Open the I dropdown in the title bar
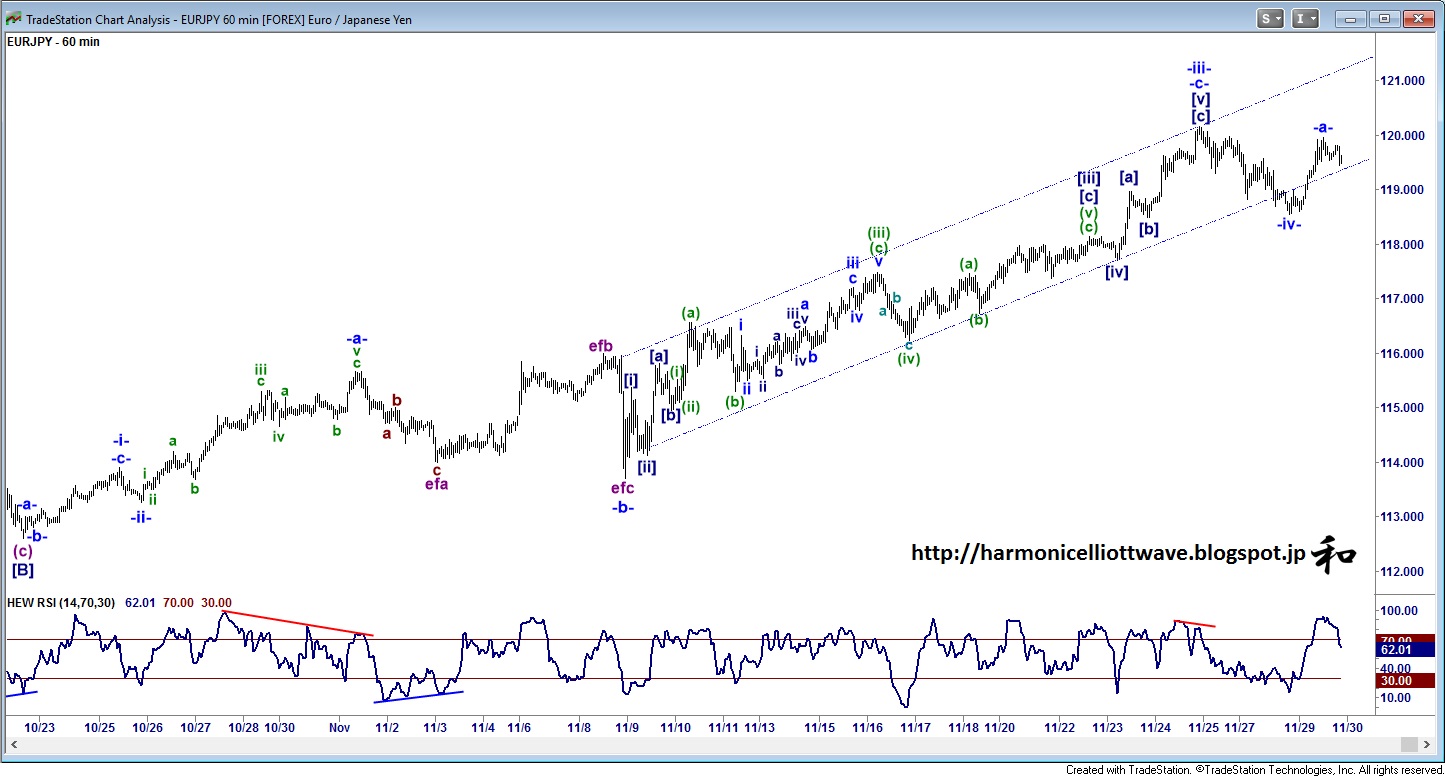 point(1306,18)
